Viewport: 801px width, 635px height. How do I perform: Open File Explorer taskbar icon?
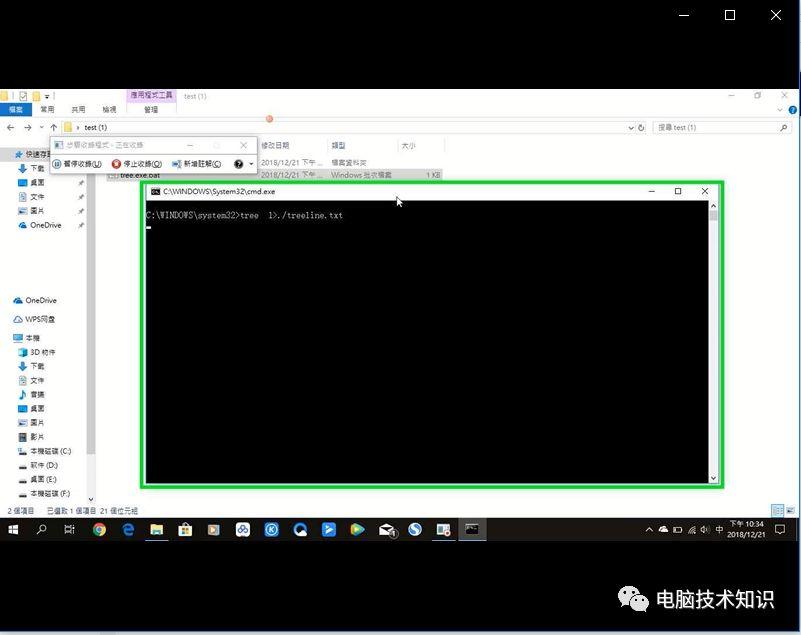coord(156,530)
